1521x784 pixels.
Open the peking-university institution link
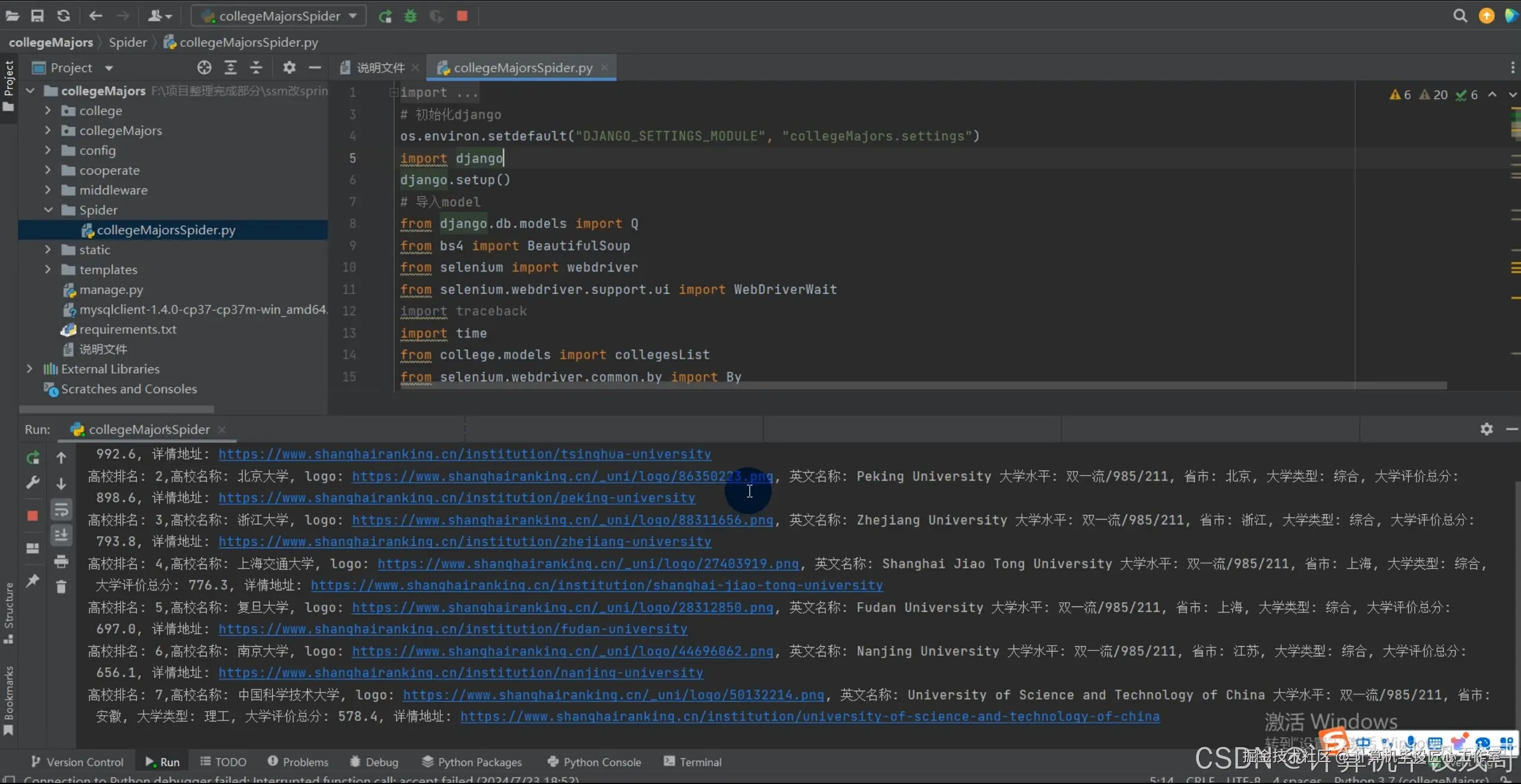tap(457, 498)
